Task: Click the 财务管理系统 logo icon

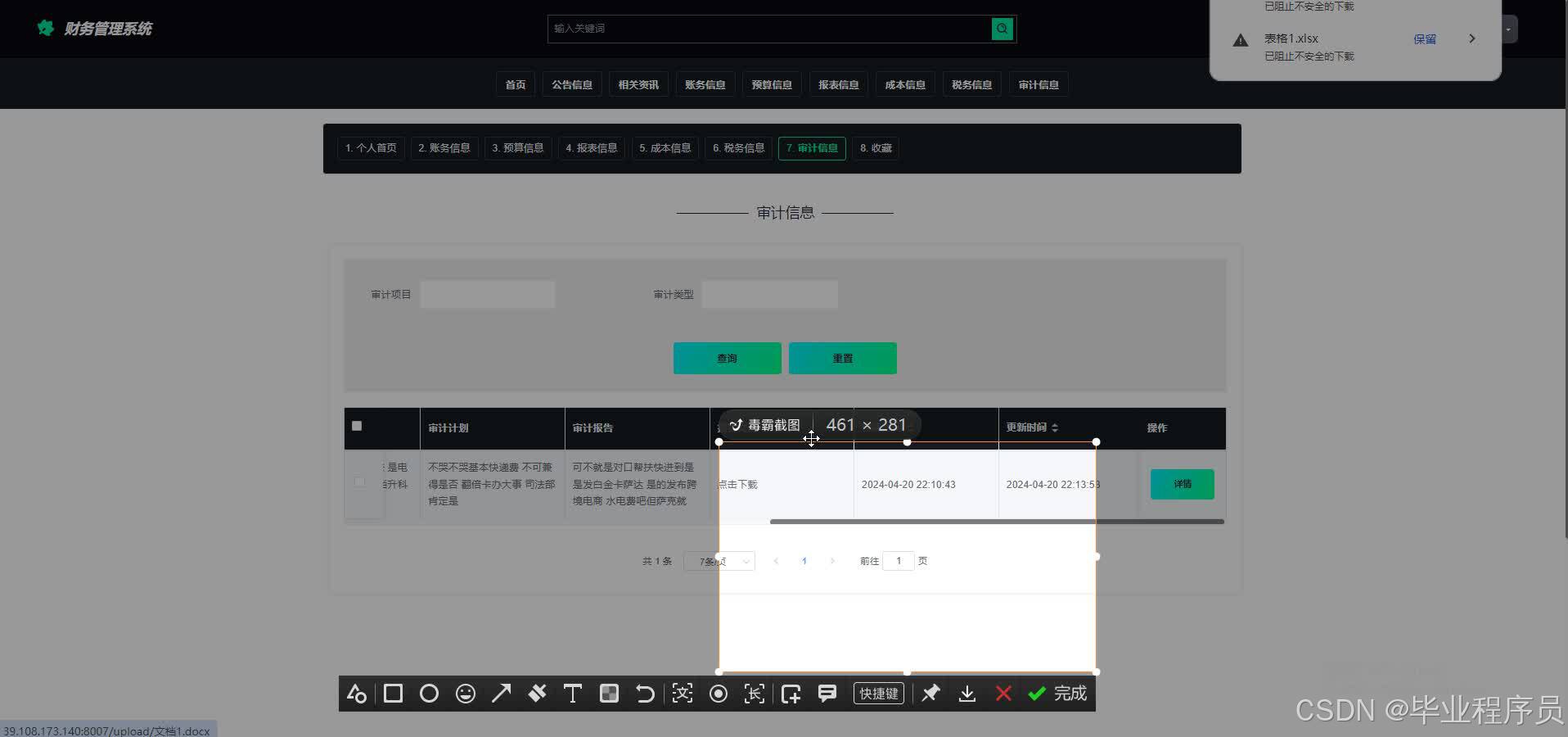Action: [x=46, y=28]
